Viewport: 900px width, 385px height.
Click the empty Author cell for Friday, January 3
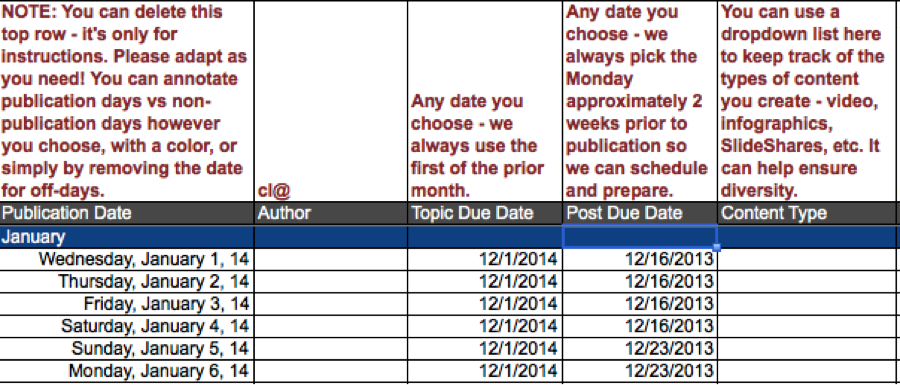point(331,304)
